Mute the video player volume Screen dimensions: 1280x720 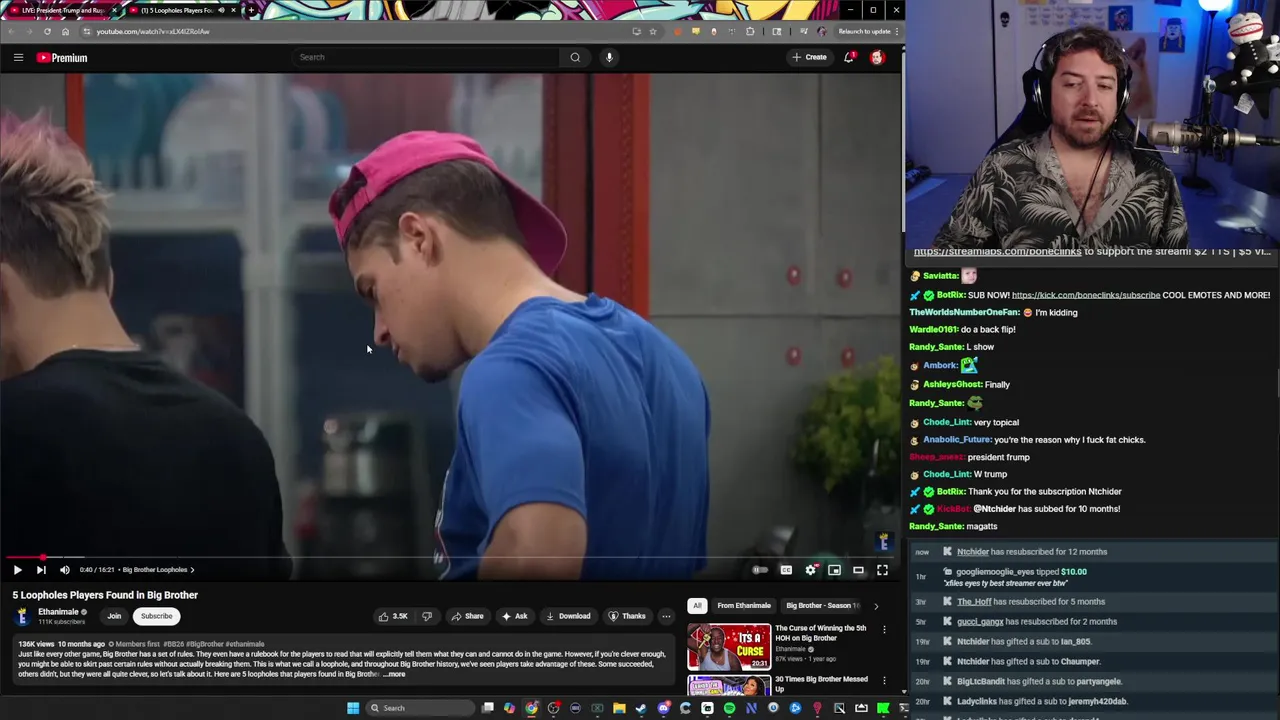pyautogui.click(x=65, y=570)
